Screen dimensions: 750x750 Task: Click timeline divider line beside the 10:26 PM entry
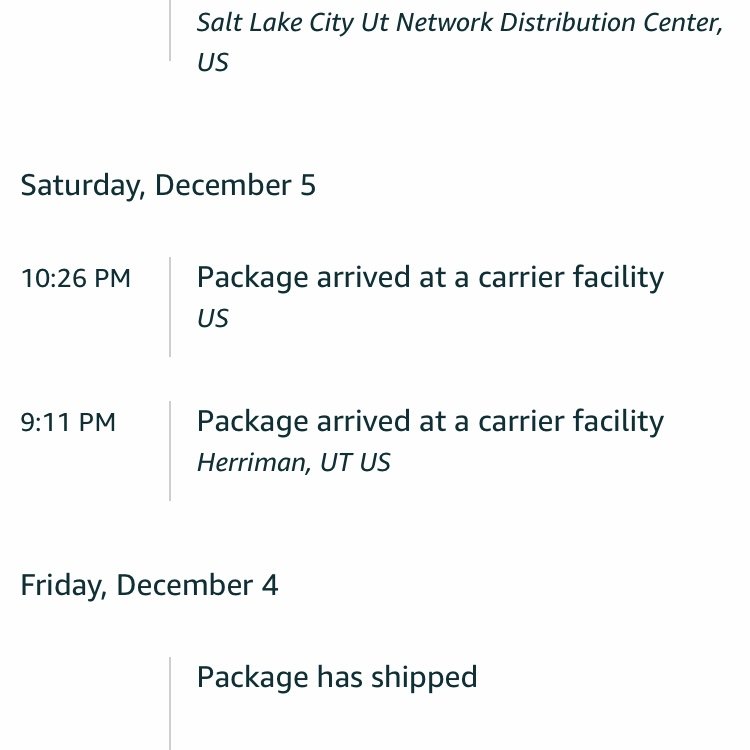(x=170, y=307)
